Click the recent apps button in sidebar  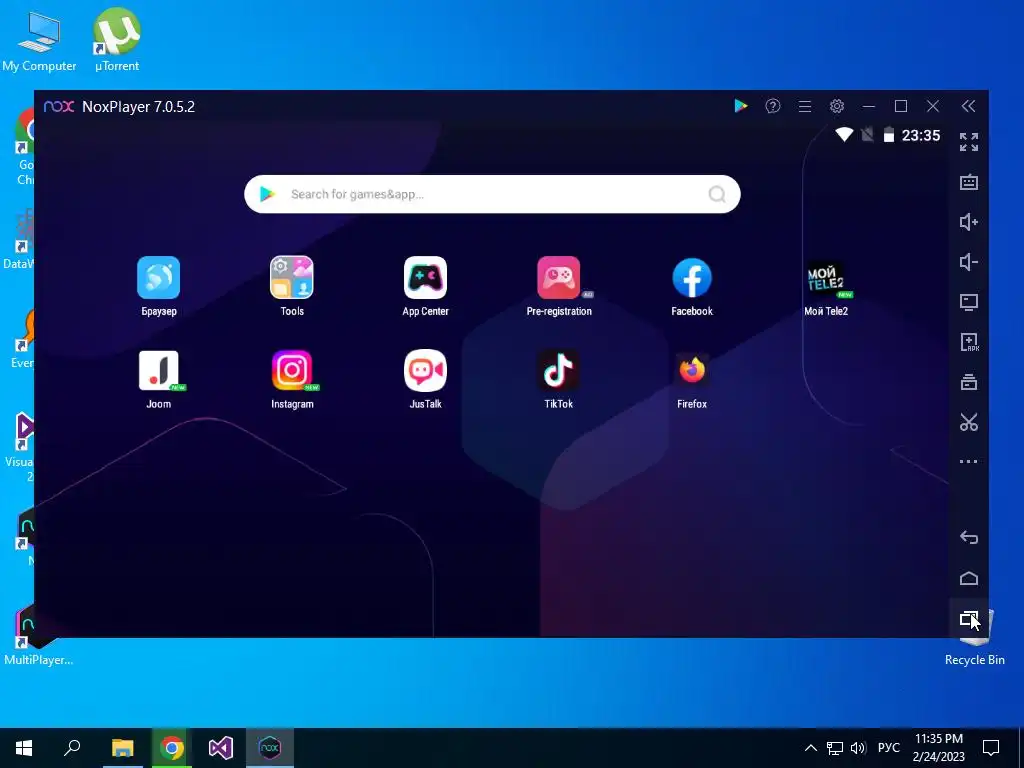tap(969, 618)
